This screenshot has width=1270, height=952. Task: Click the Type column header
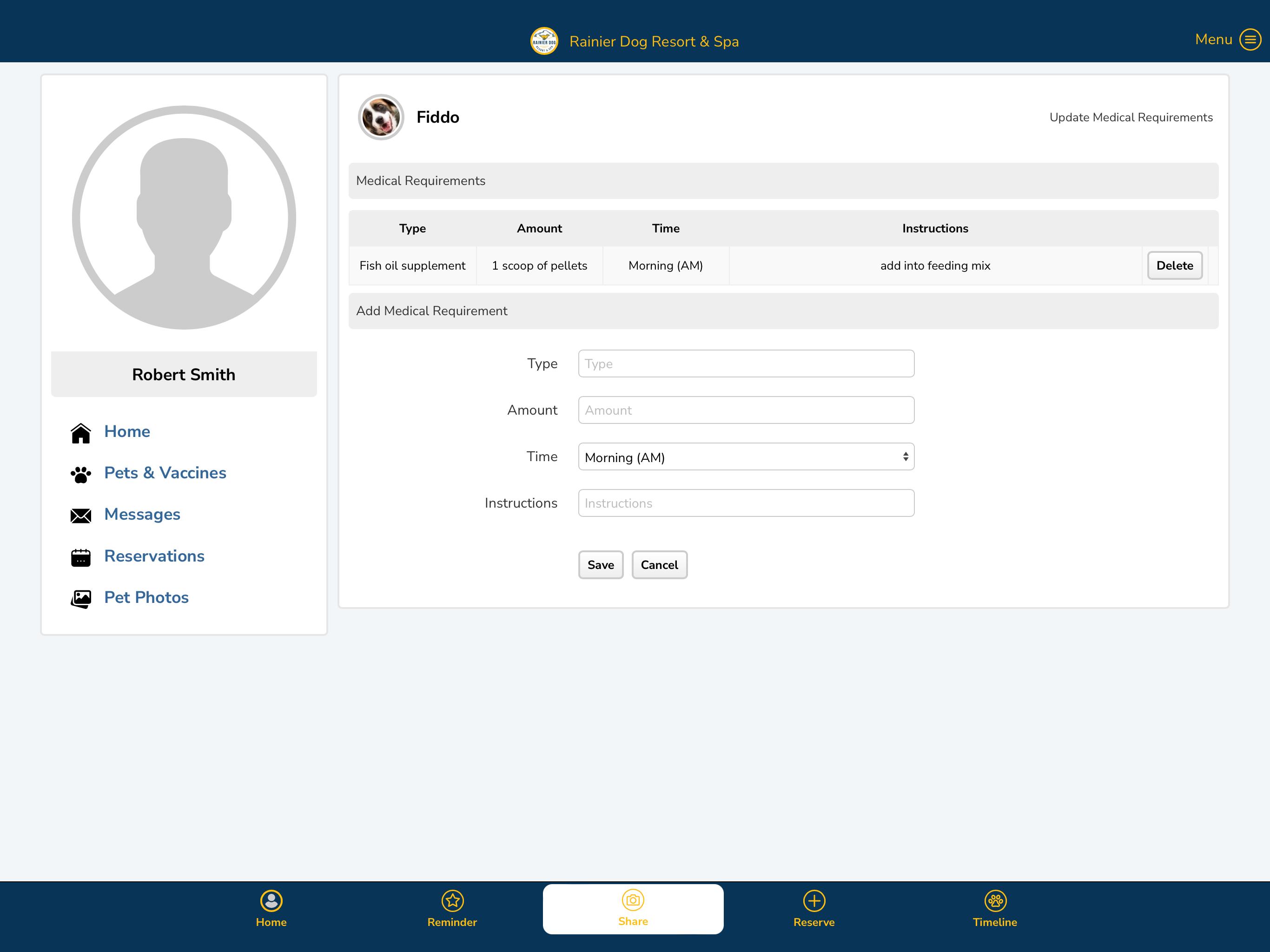tap(412, 229)
